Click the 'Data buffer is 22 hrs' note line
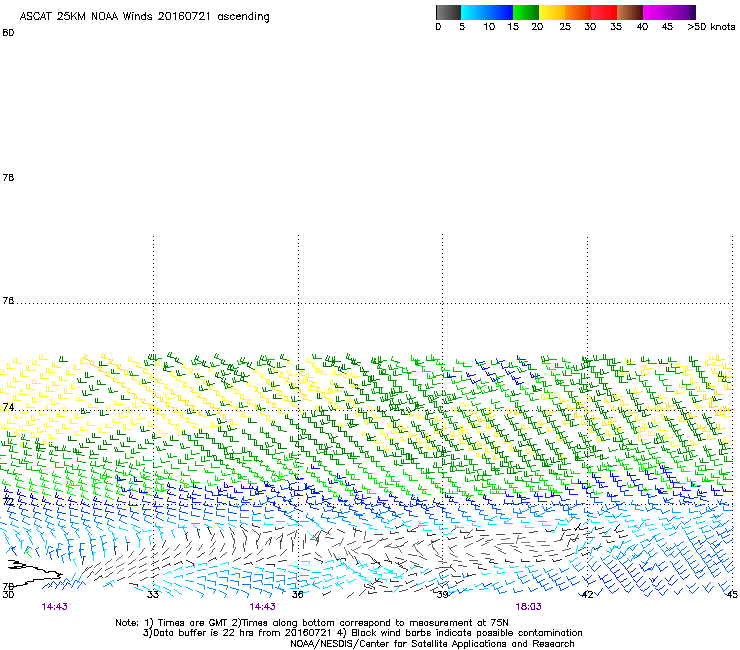This screenshot has height=650, width=740. (x=362, y=633)
